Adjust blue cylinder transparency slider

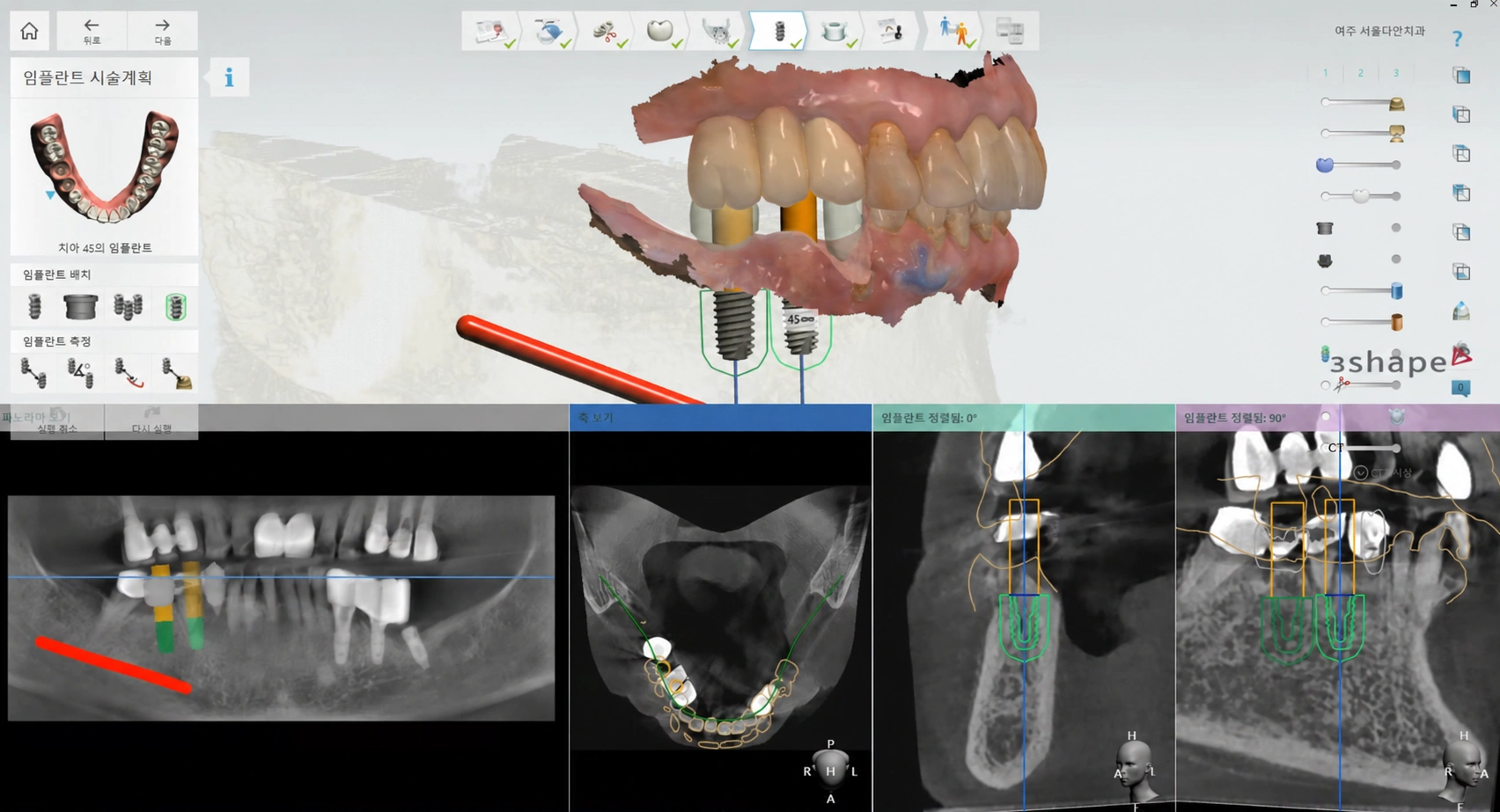(1361, 290)
